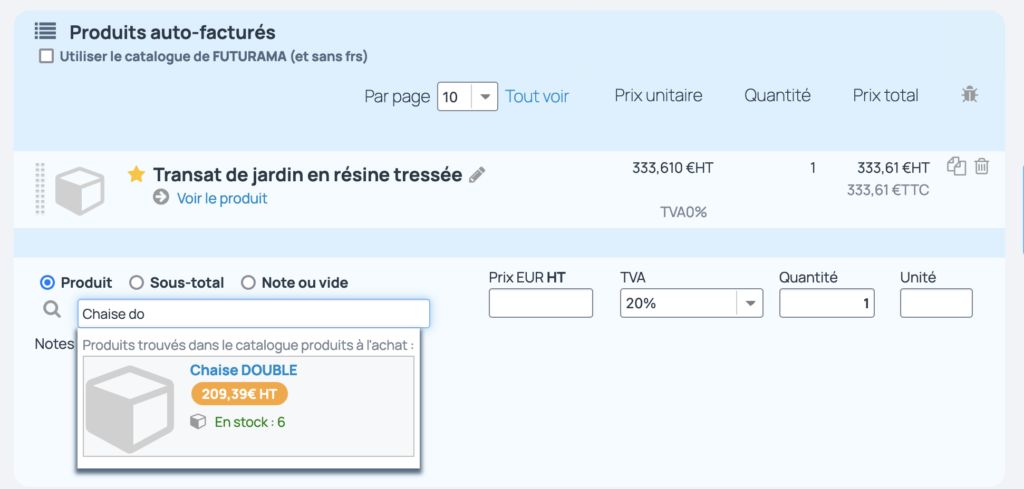The width and height of the screenshot is (1024, 489).
Task: Click the Tout voir link
Action: click(537, 97)
